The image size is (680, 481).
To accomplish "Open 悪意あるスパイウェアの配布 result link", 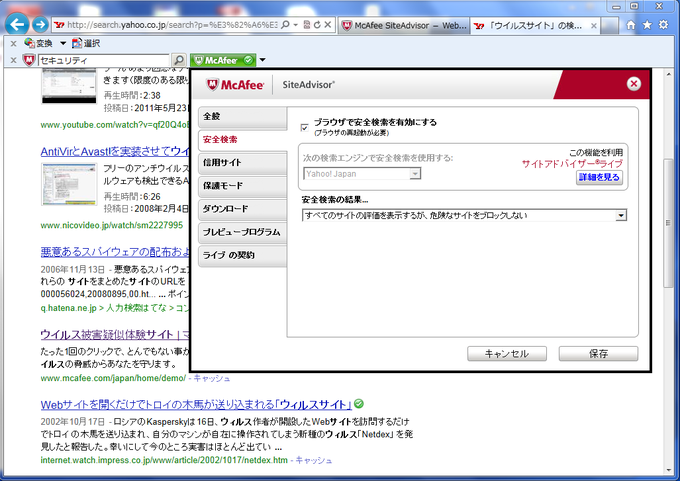I will click(x=115, y=252).
